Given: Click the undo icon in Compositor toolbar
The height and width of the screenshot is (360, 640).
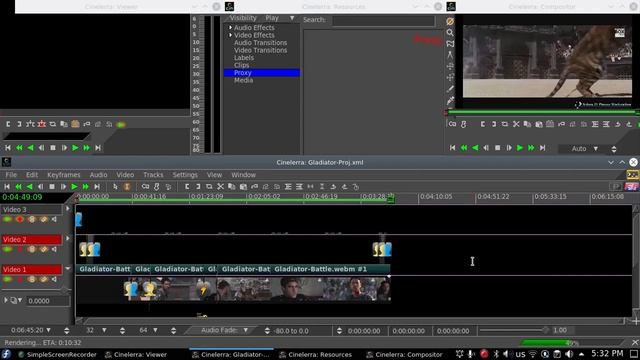Looking at the screenshot, I should tap(618, 124).
